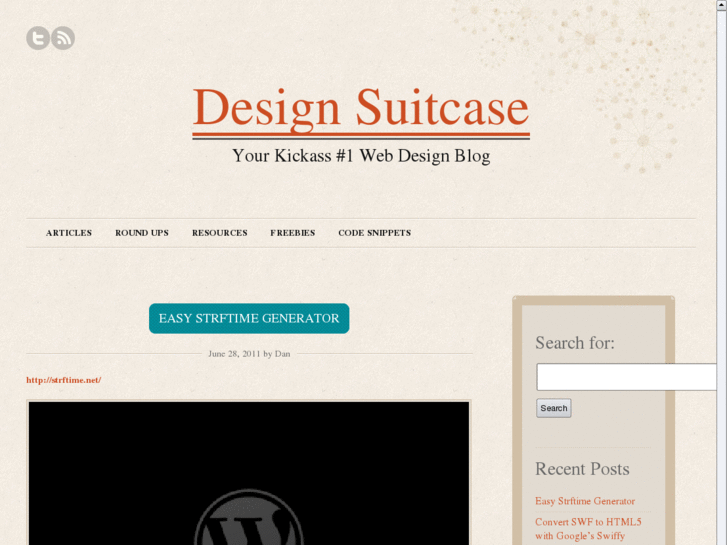Follow the http://strftime.net/ link

point(64,380)
